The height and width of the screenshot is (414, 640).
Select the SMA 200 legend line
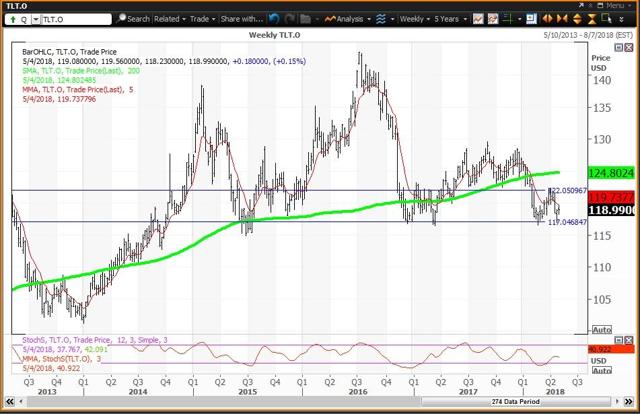click(81, 71)
